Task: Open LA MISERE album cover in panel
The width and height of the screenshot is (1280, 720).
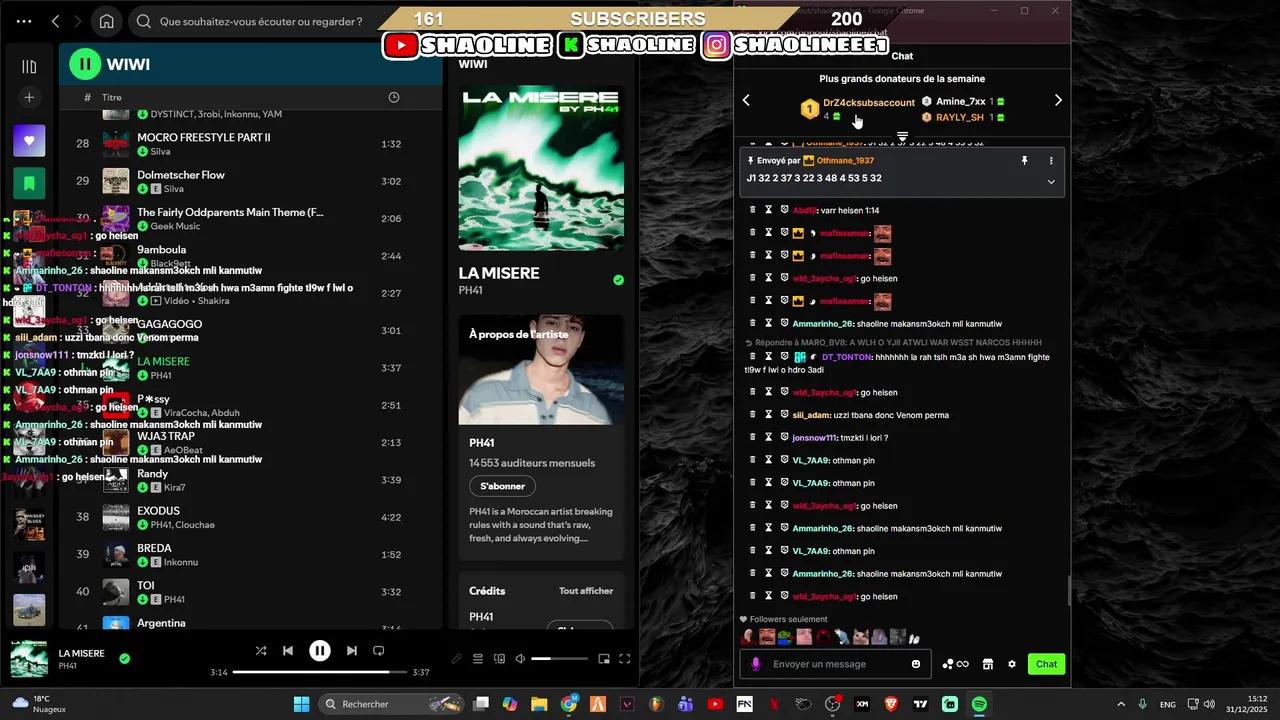Action: tap(541, 167)
